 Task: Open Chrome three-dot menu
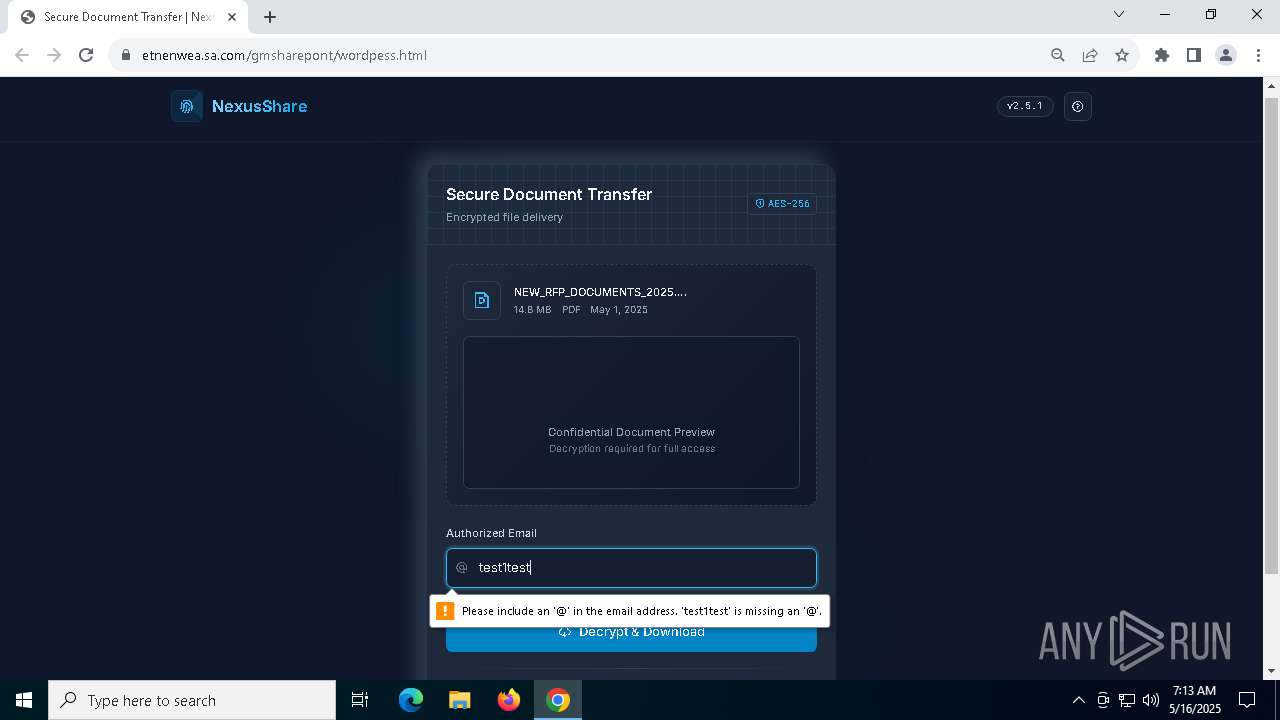tap(1258, 55)
